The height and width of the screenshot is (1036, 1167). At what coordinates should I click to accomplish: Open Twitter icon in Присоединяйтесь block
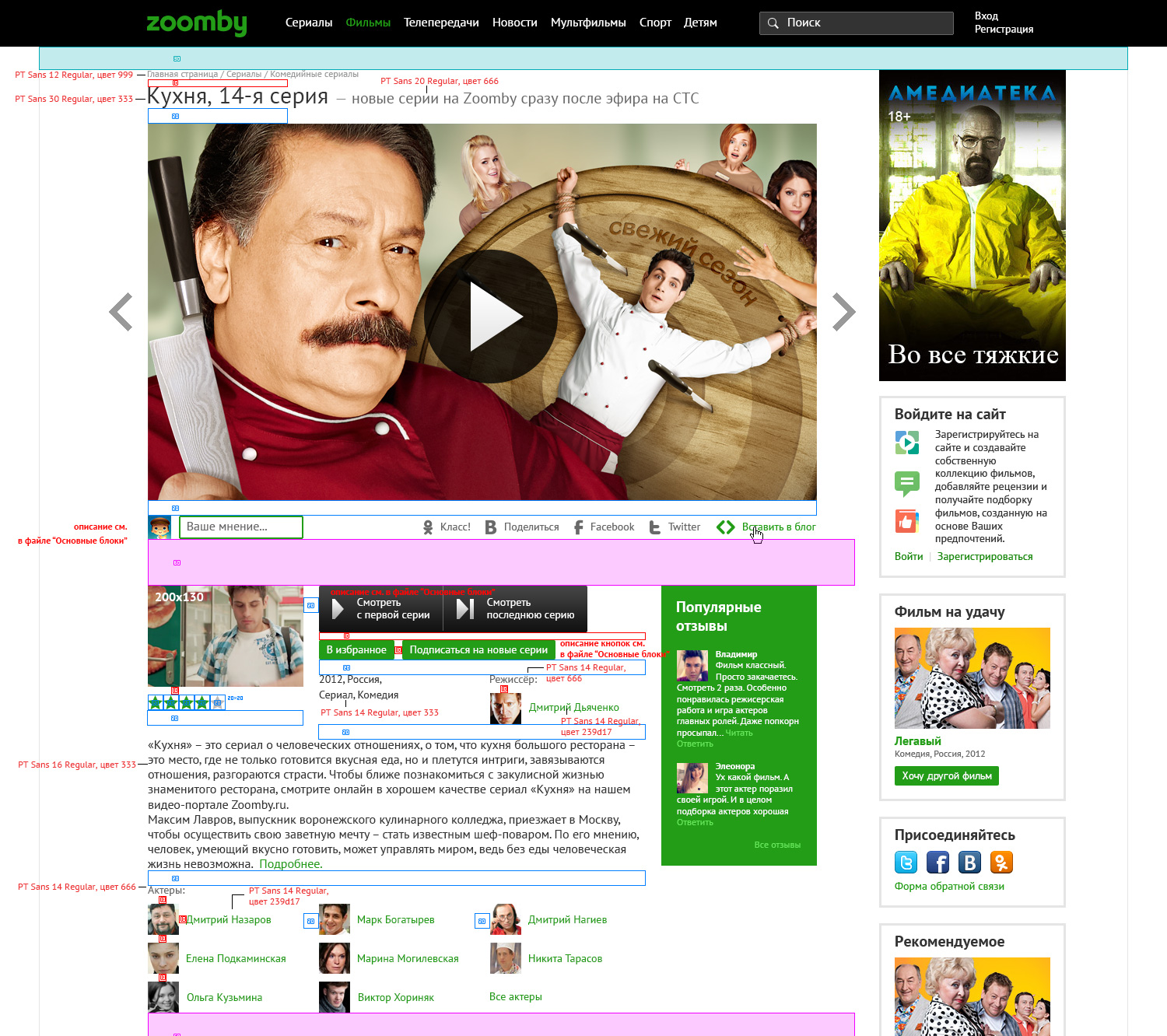(x=906, y=863)
